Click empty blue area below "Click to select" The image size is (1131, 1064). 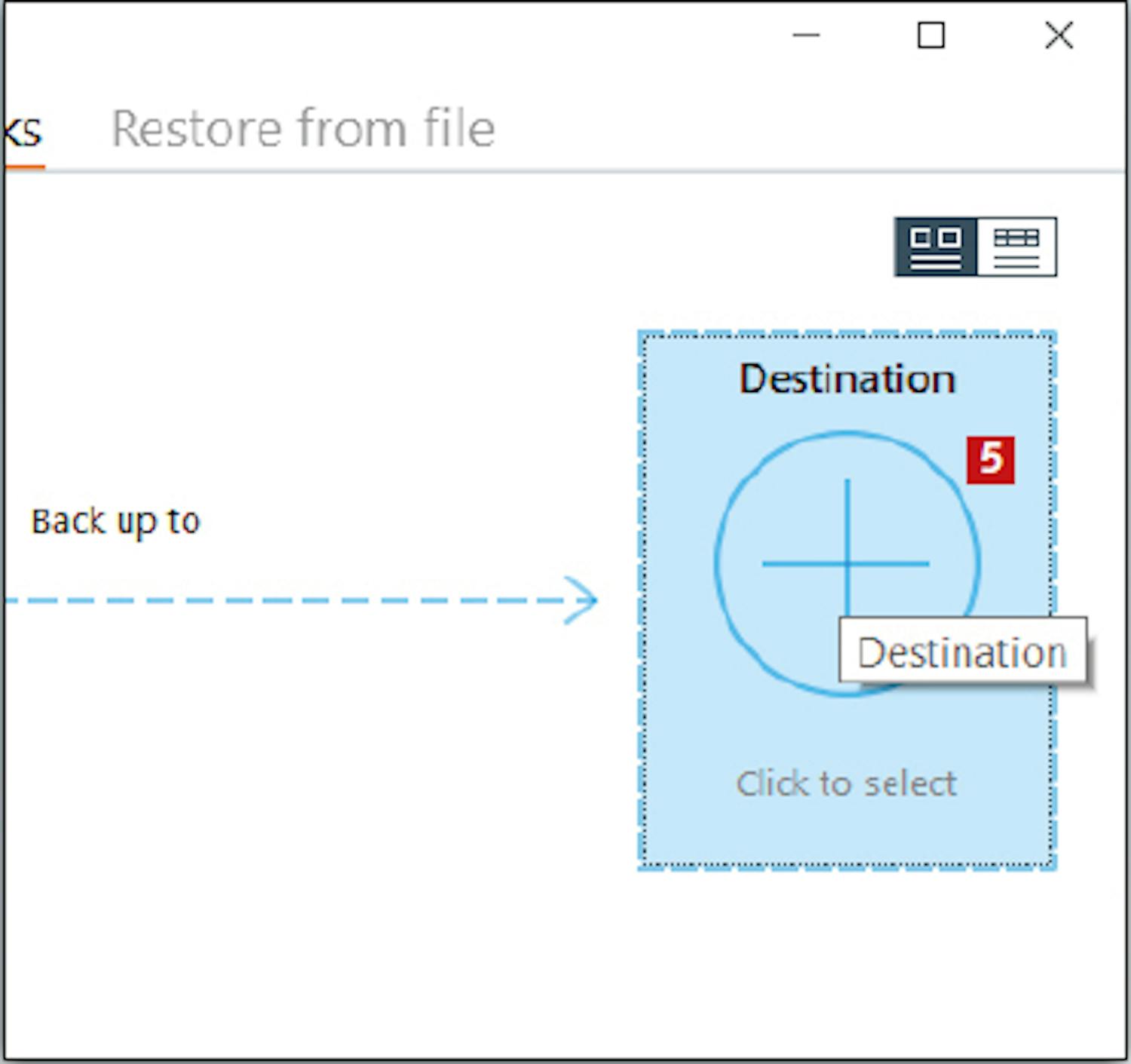click(846, 833)
